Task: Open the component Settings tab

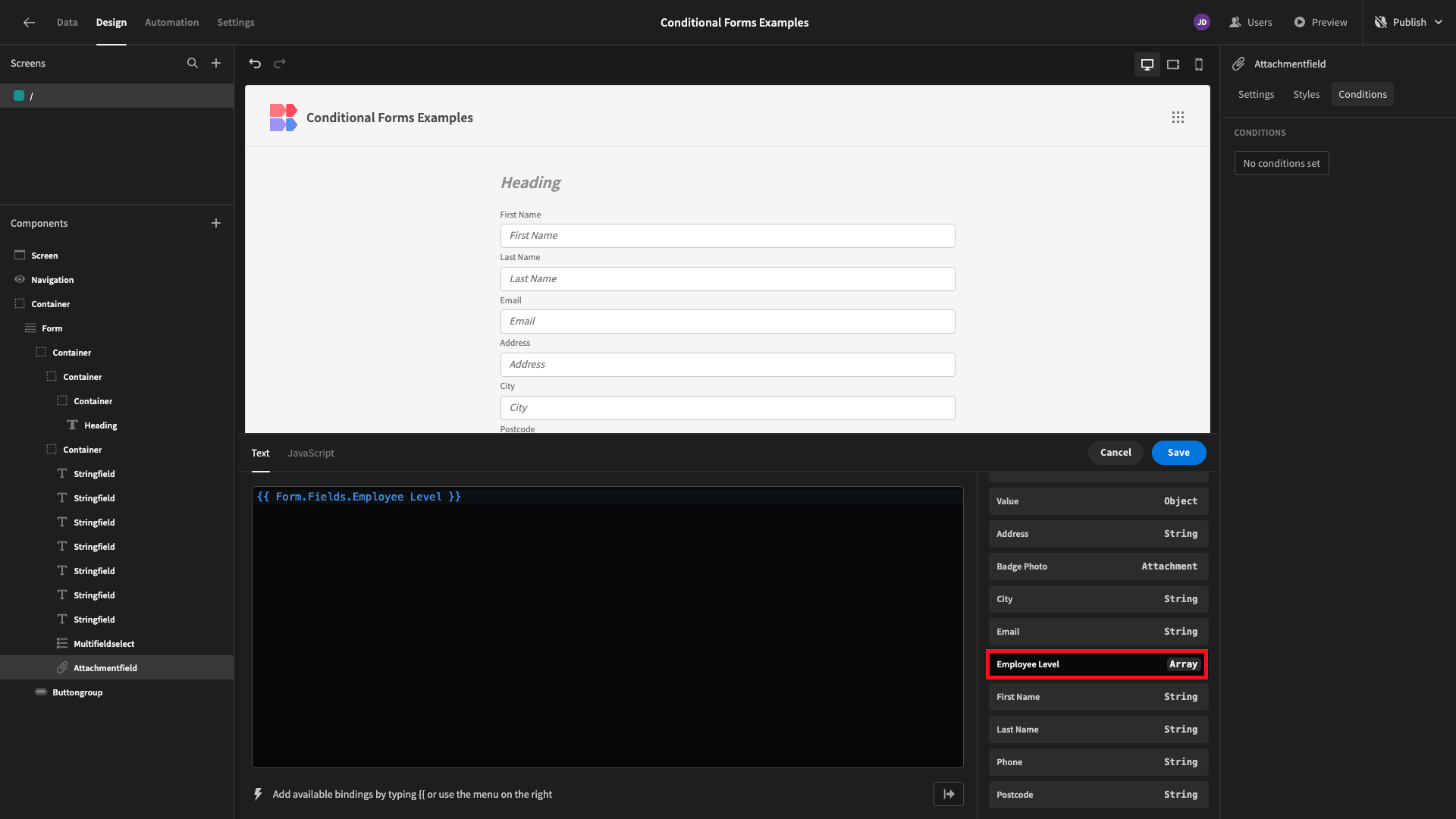Action: (1256, 94)
